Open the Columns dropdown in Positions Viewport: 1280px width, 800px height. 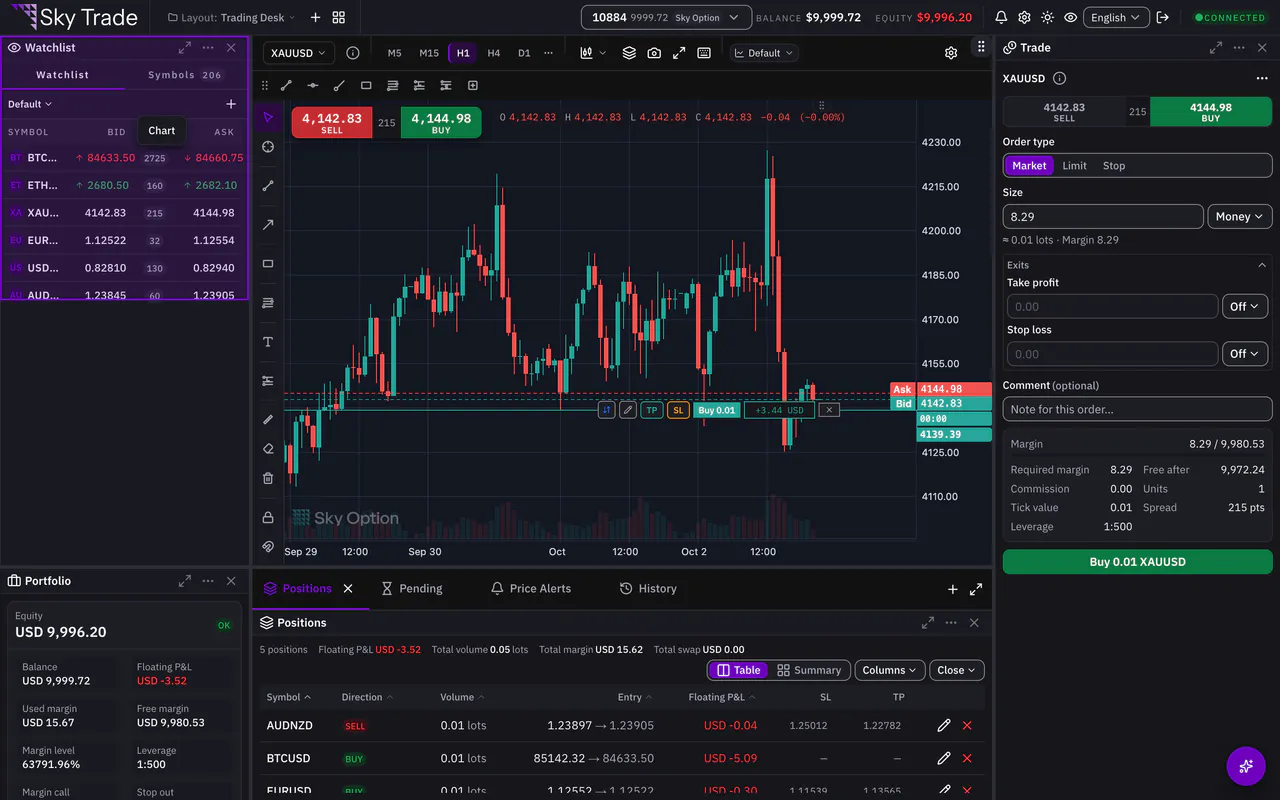[890, 670]
